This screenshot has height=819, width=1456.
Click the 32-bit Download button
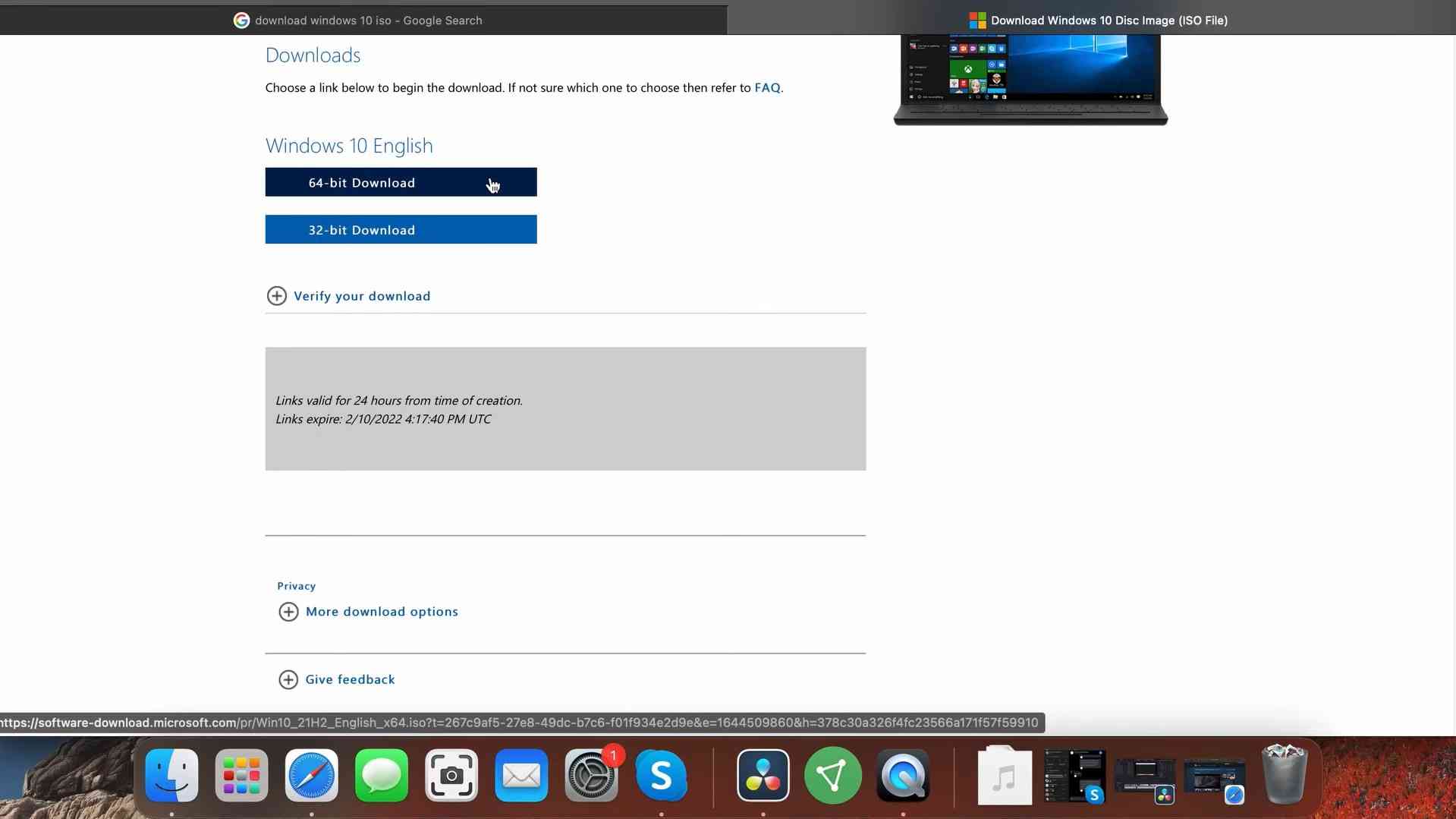point(401,229)
